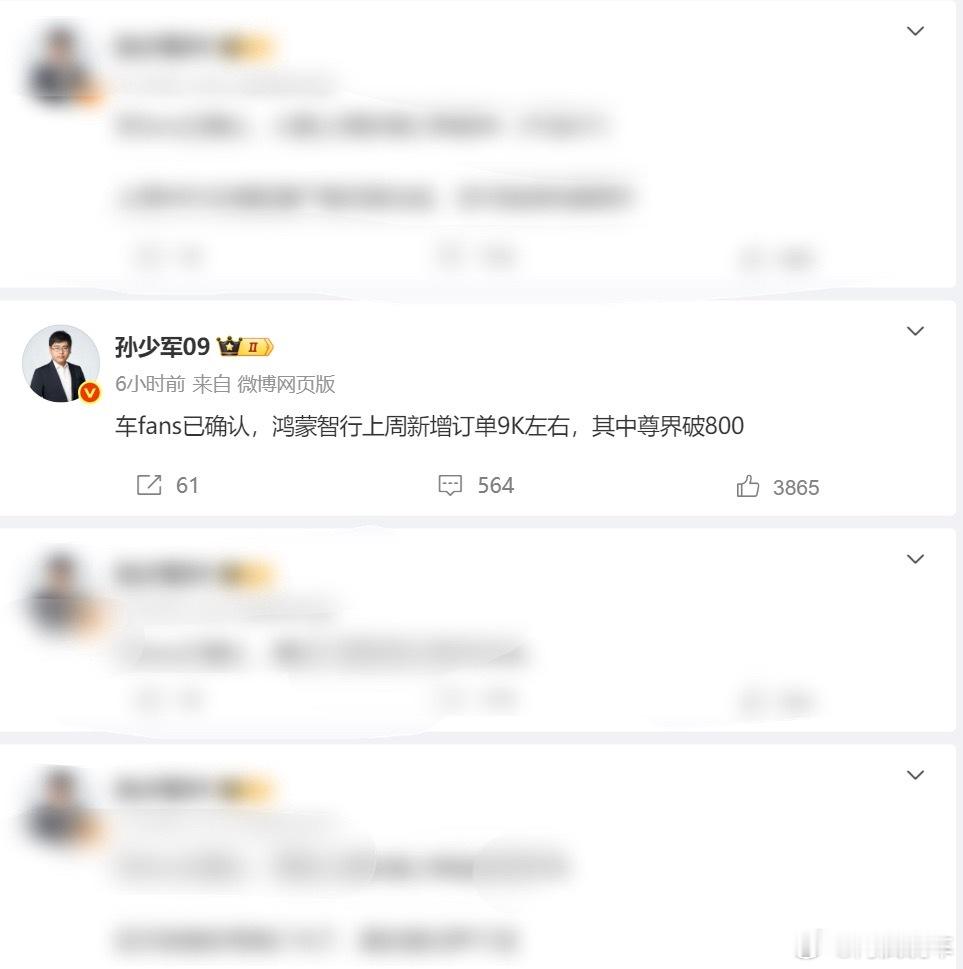Click the repost count 61
Image resolution: width=963 pixels, height=969 pixels.
click(x=187, y=485)
